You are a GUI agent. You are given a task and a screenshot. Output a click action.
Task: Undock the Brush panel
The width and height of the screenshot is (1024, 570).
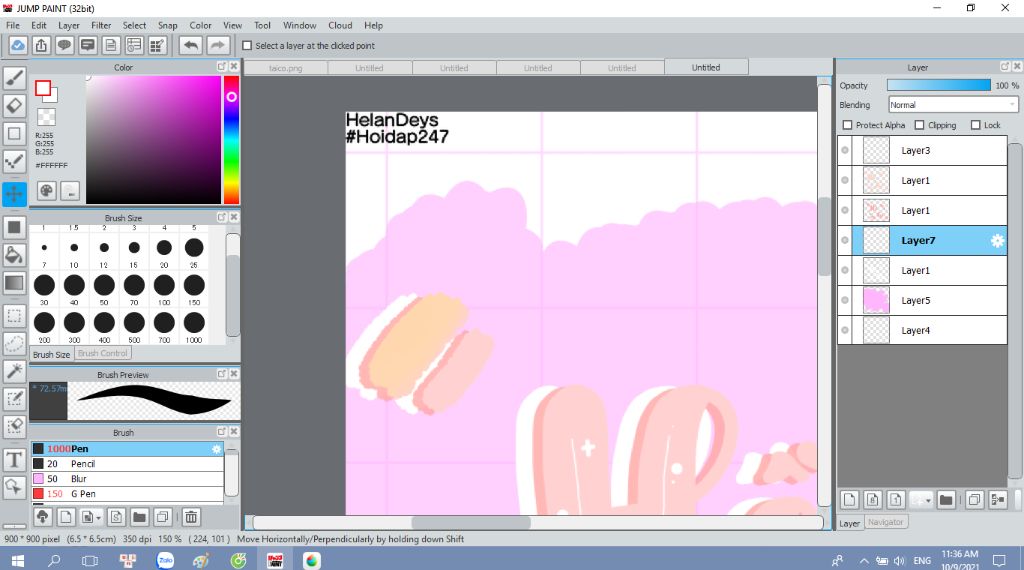click(x=221, y=432)
